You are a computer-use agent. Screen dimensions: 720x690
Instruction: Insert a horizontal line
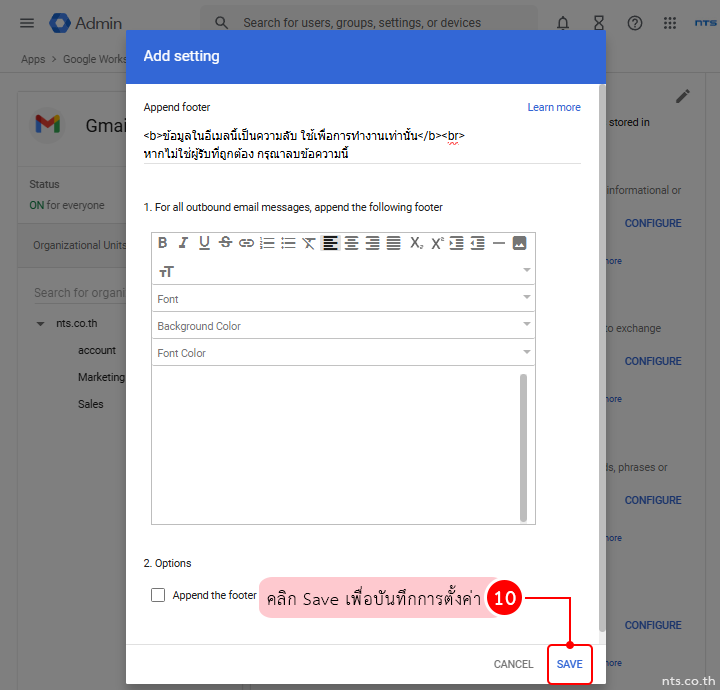[499, 243]
